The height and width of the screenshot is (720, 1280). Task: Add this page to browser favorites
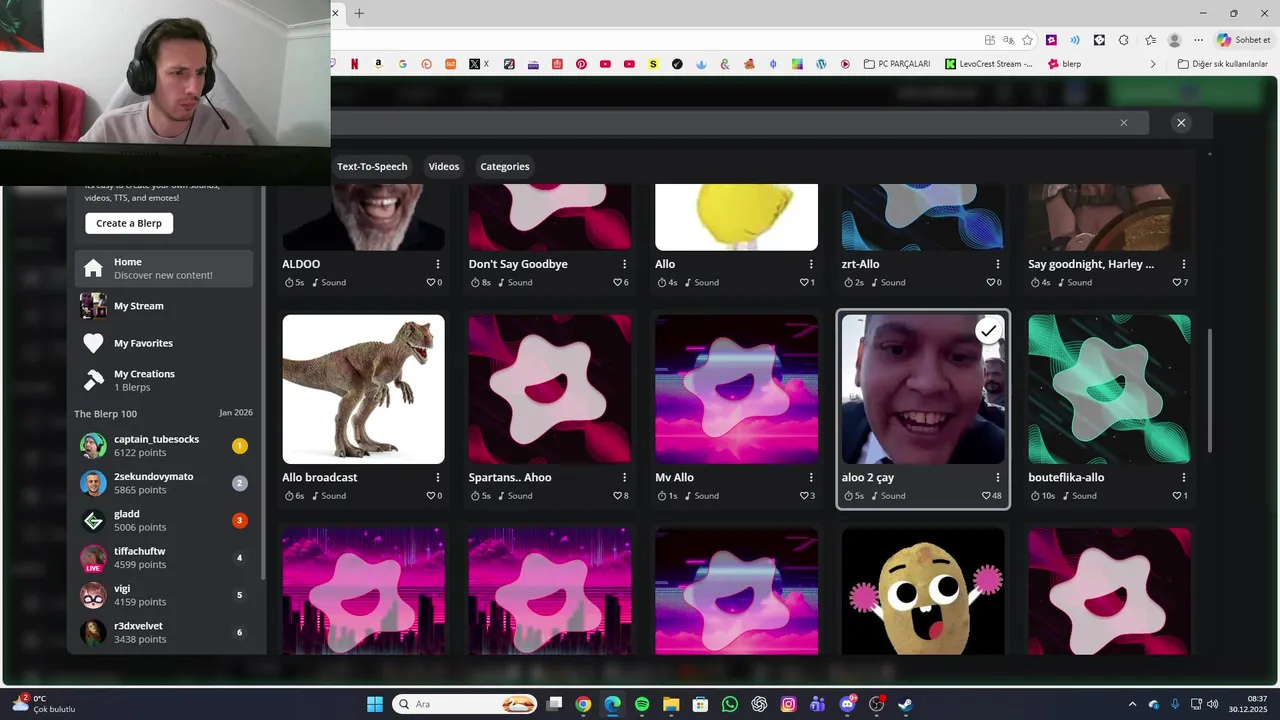pyautogui.click(x=1027, y=40)
